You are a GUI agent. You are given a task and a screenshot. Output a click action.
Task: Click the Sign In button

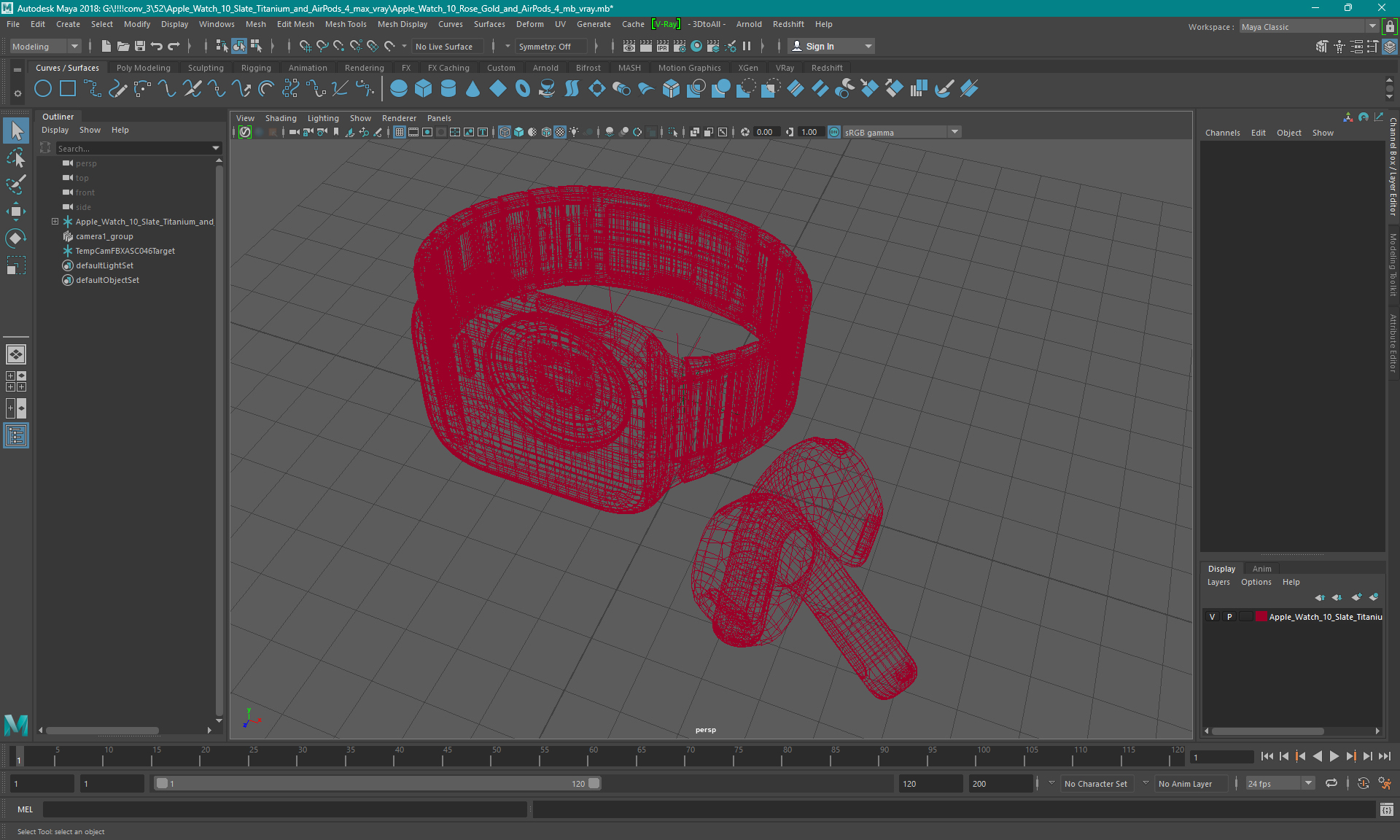(x=831, y=46)
